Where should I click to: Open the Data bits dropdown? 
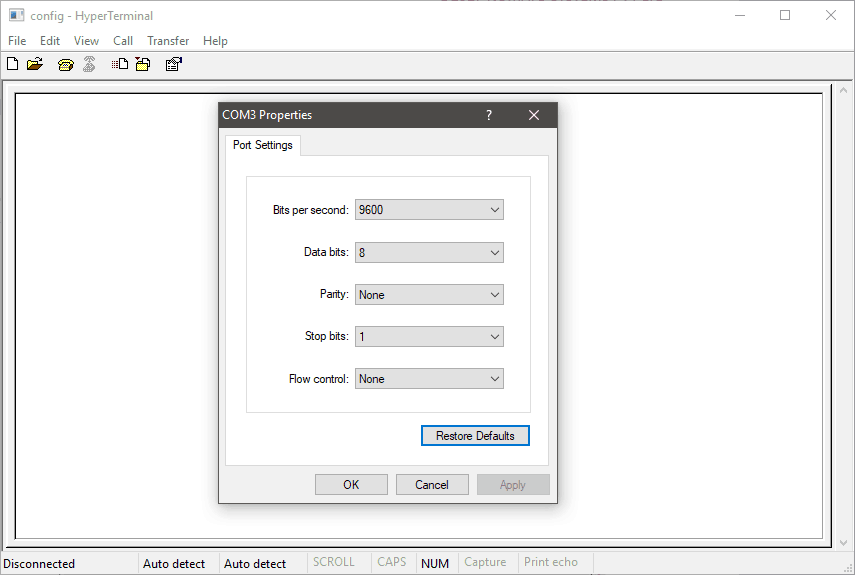point(494,253)
